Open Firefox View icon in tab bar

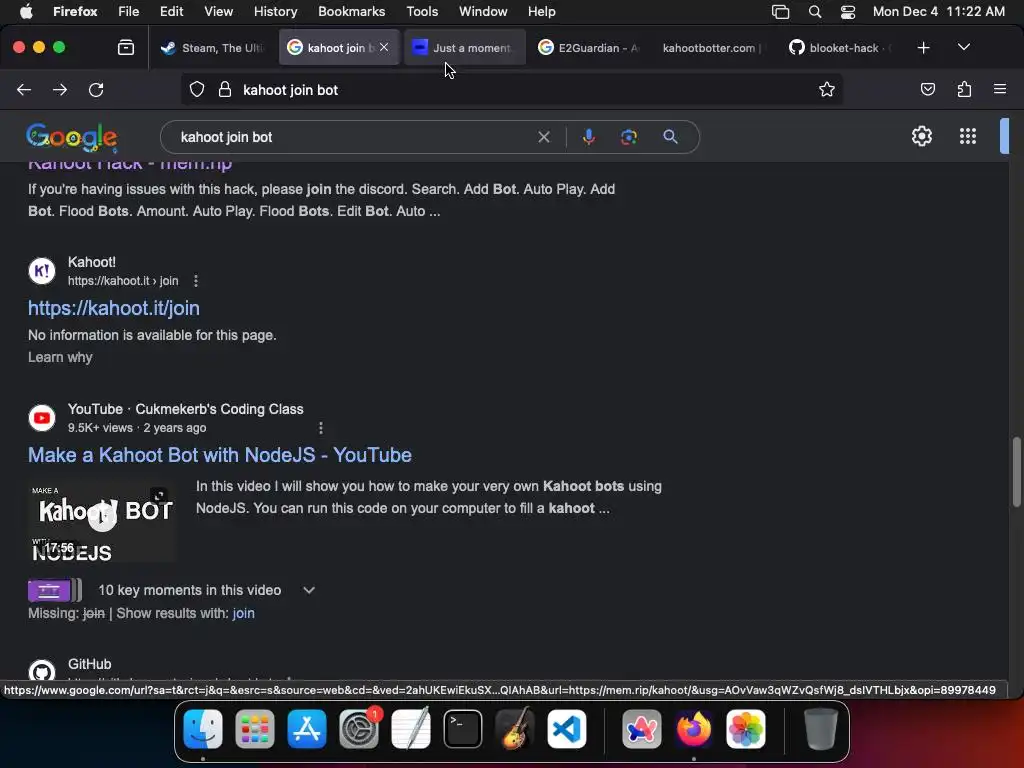point(126,48)
